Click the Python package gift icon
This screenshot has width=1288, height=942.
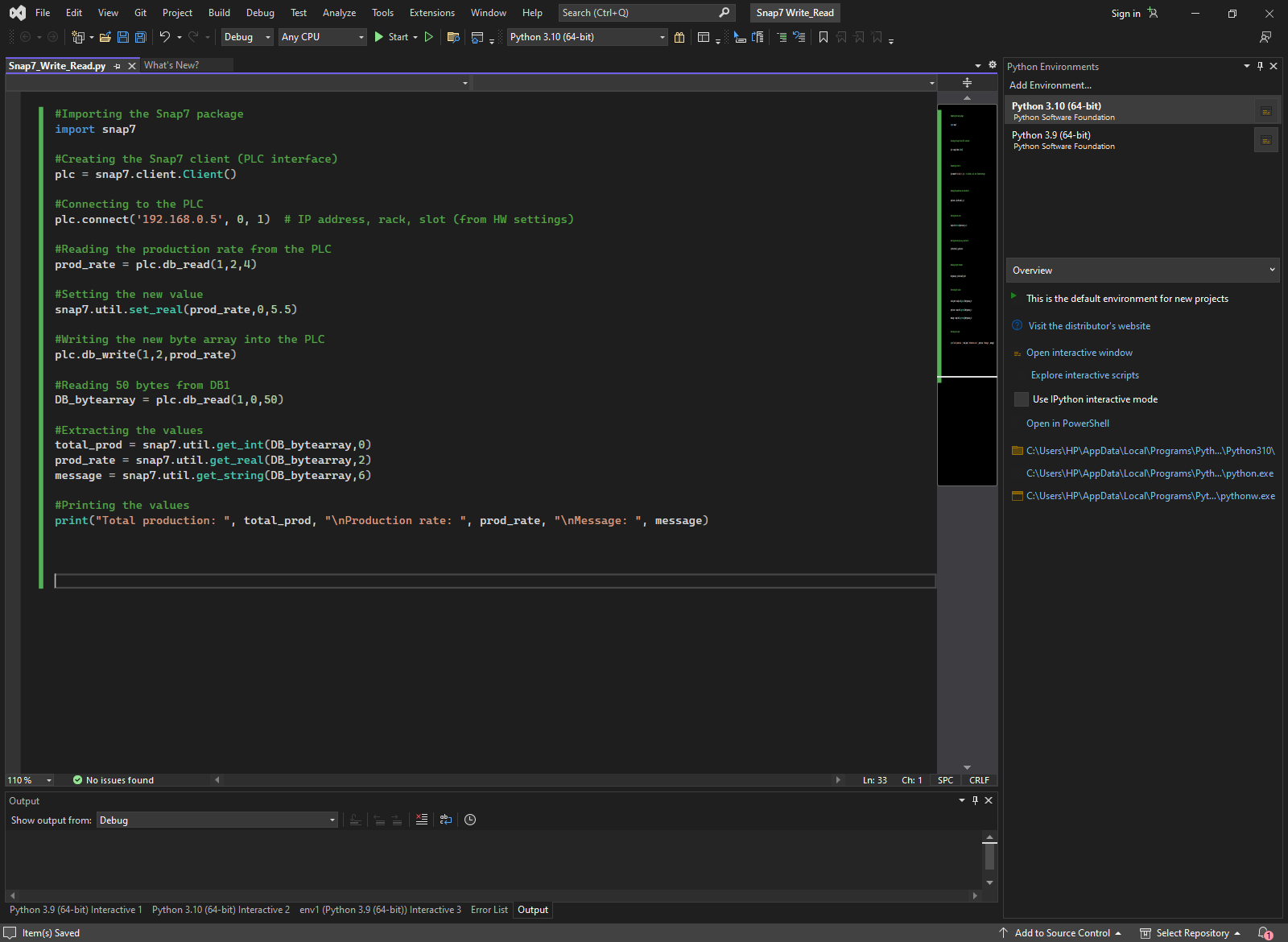point(679,37)
